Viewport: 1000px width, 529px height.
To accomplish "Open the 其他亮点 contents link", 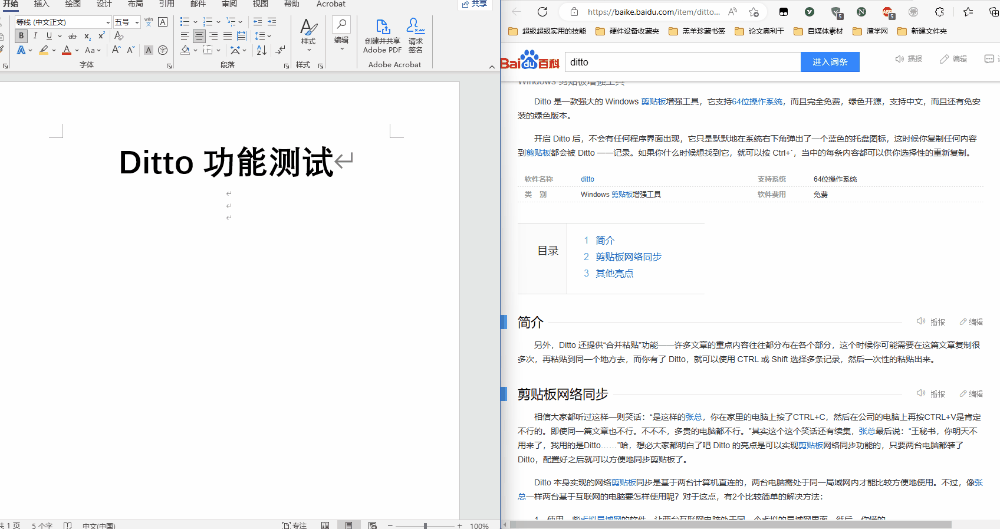I will pyautogui.click(x=614, y=273).
